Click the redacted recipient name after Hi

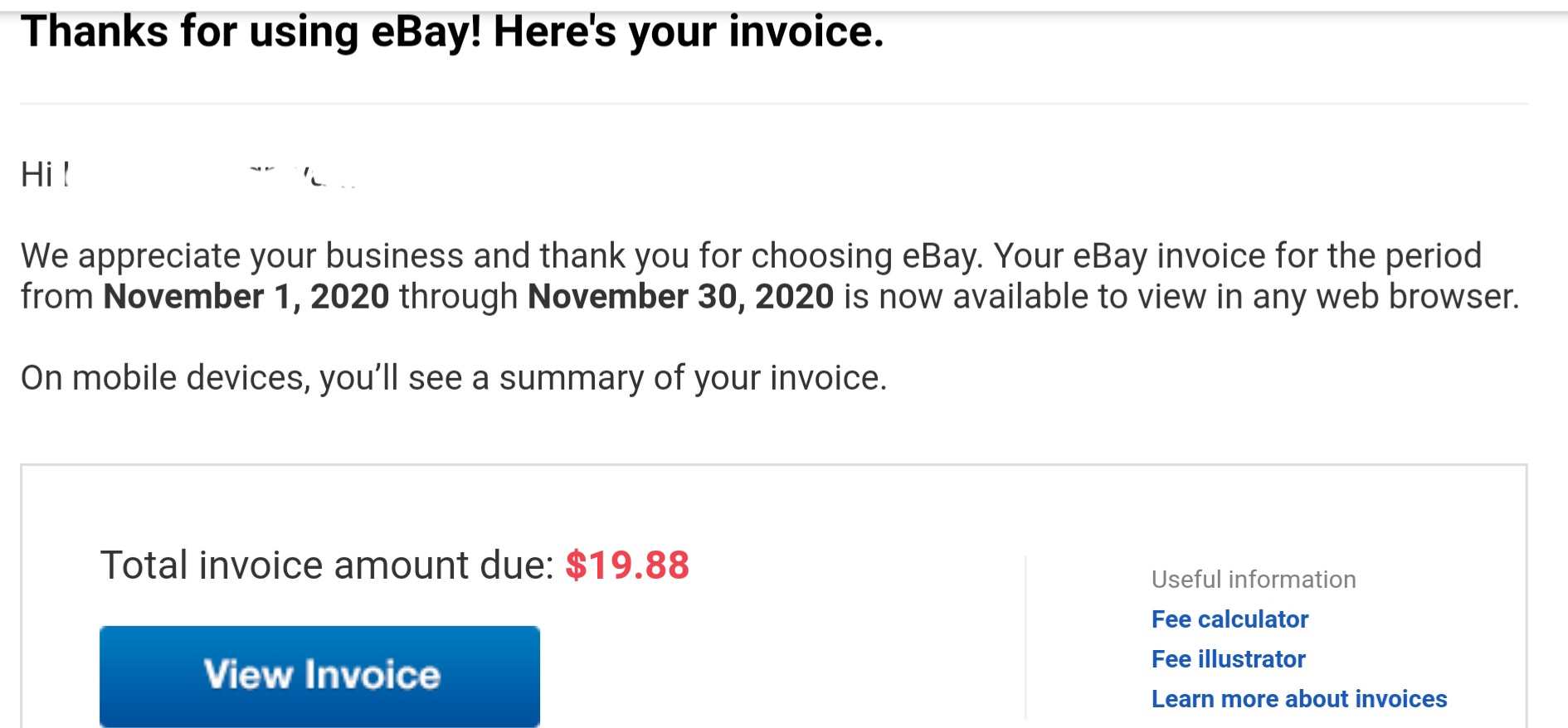pyautogui.click(x=207, y=175)
